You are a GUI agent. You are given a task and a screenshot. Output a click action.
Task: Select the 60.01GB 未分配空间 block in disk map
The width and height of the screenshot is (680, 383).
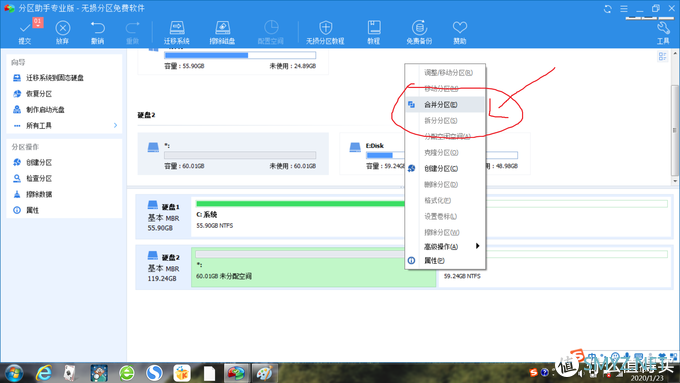click(314, 267)
